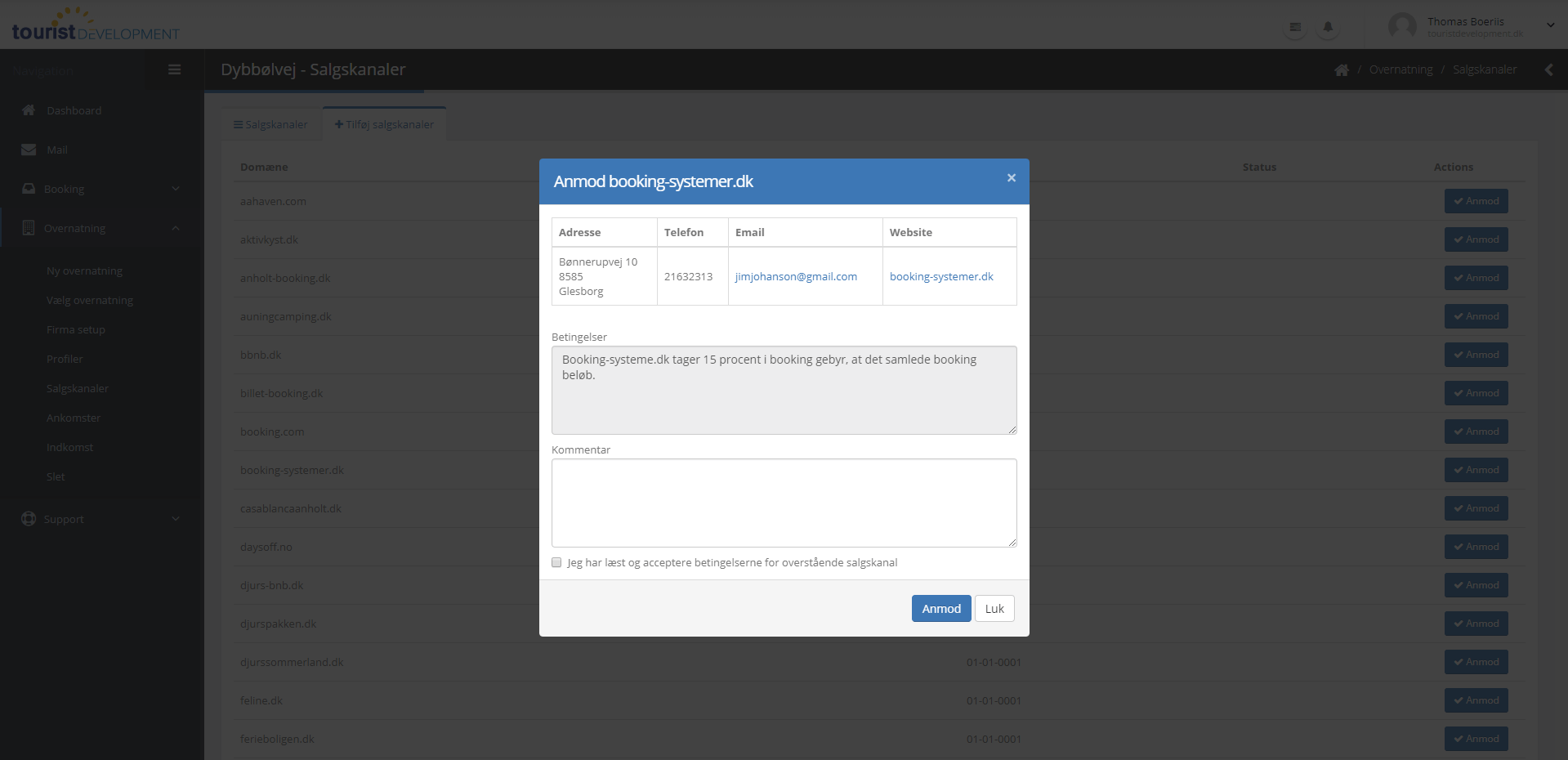
Task: Switch to the Salgskanaler tab
Action: click(270, 124)
